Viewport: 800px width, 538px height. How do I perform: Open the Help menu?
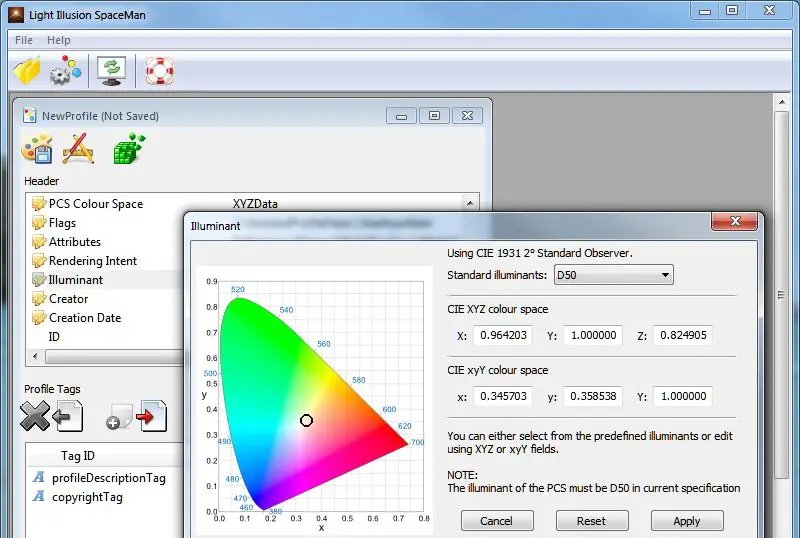click(x=59, y=40)
